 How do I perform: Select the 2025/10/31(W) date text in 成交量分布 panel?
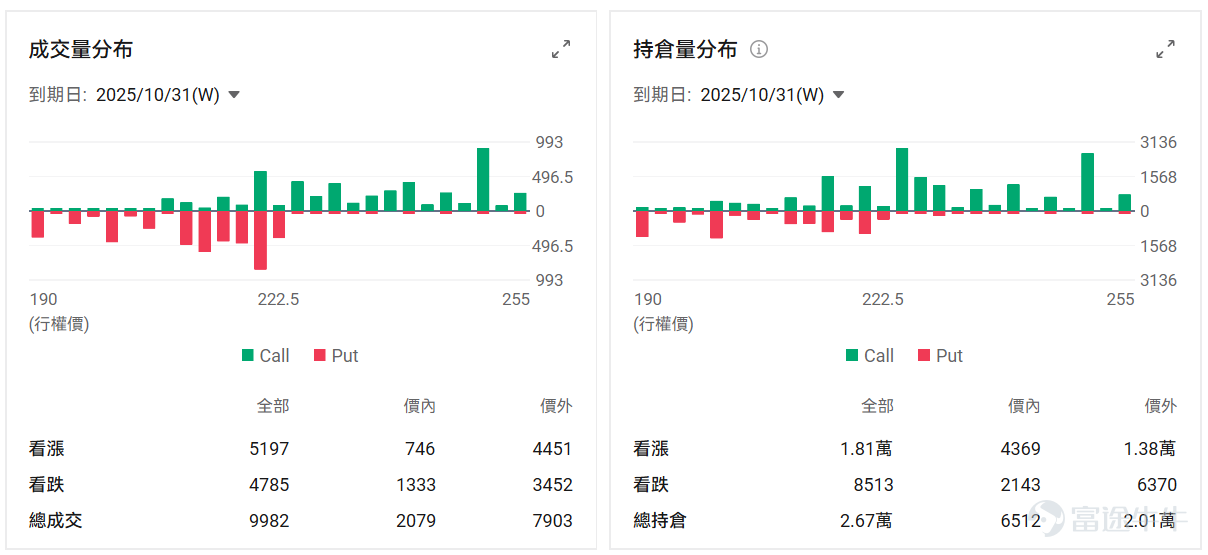157,95
